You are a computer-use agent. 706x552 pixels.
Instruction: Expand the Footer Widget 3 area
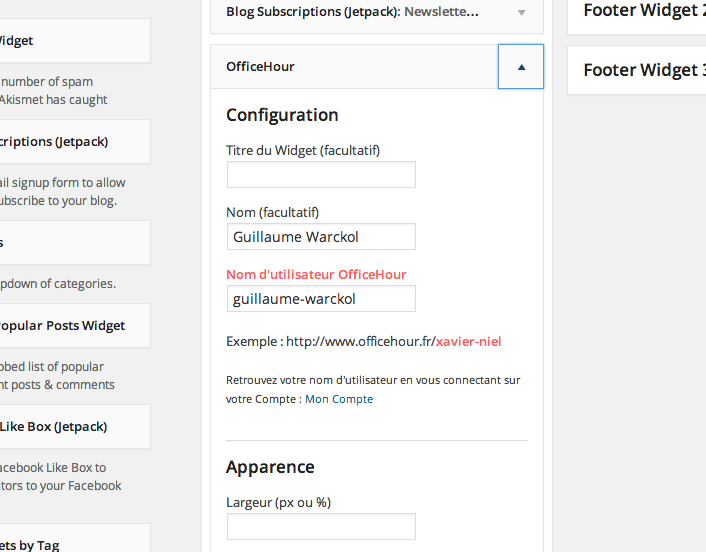(x=637, y=70)
